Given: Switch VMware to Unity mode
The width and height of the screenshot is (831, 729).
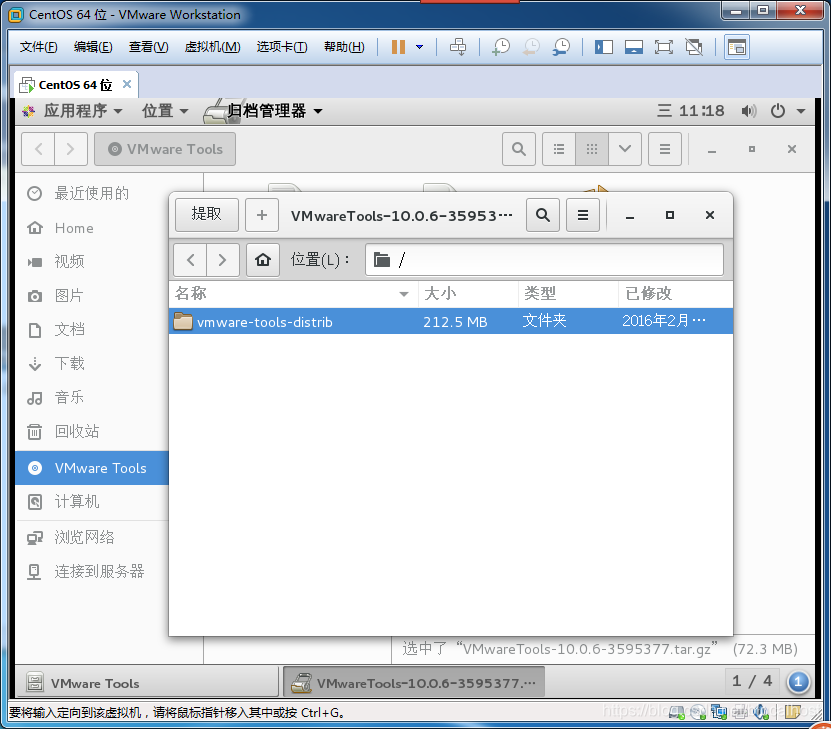Looking at the screenshot, I should 694,47.
